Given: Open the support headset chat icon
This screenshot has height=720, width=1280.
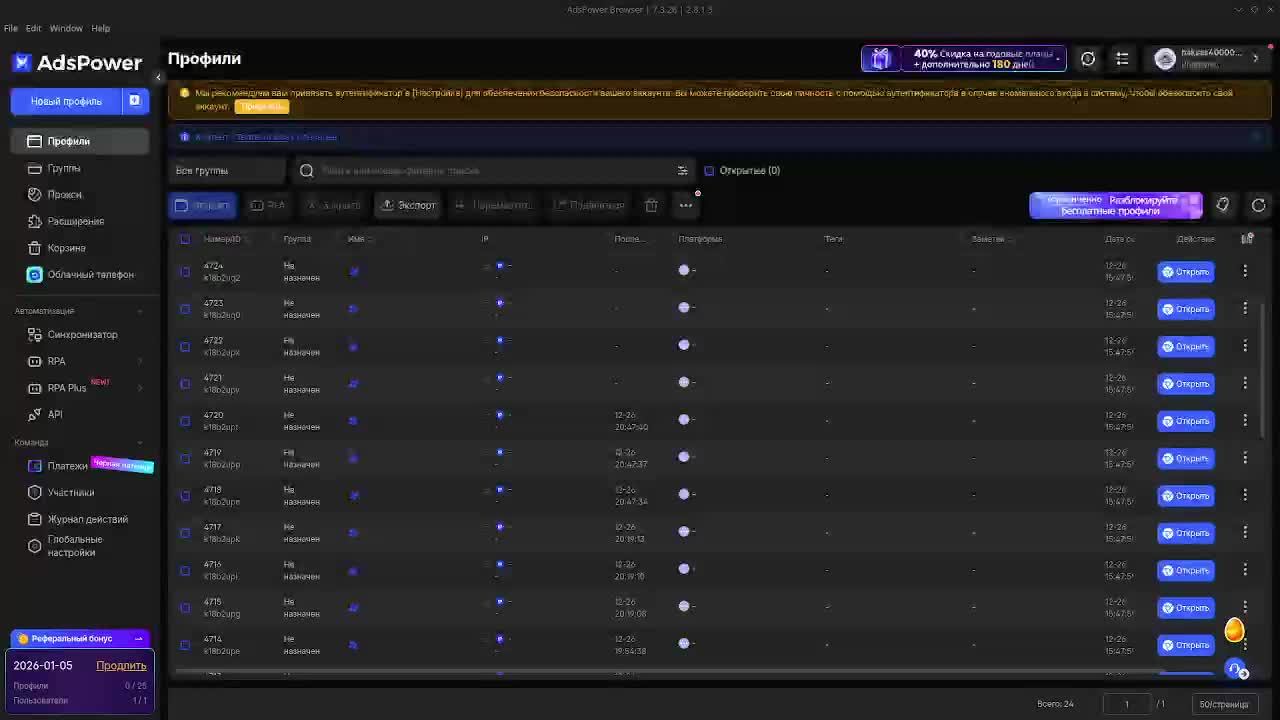Looking at the screenshot, I should [x=1238, y=669].
